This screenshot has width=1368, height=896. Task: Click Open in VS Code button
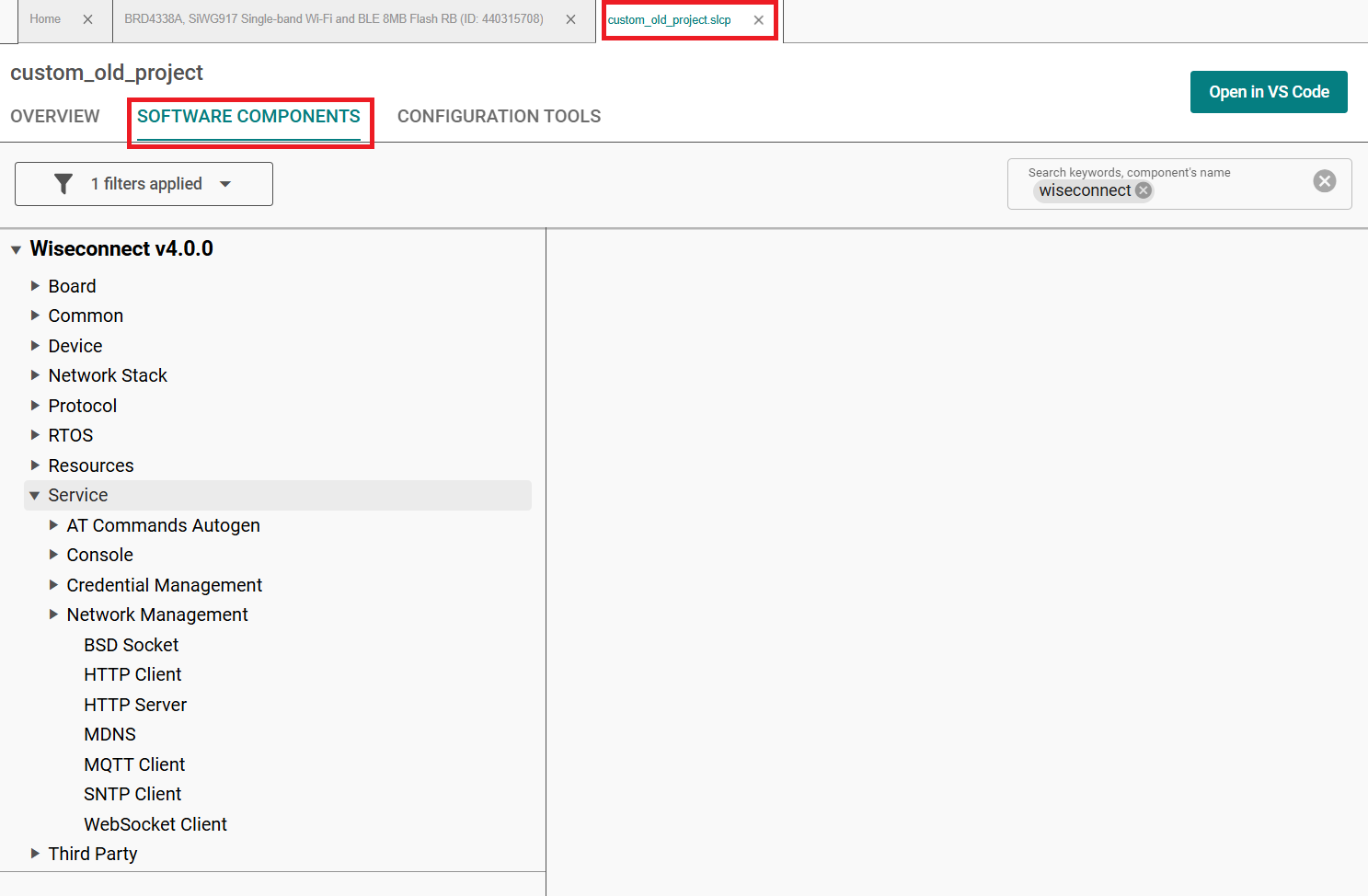(1268, 92)
